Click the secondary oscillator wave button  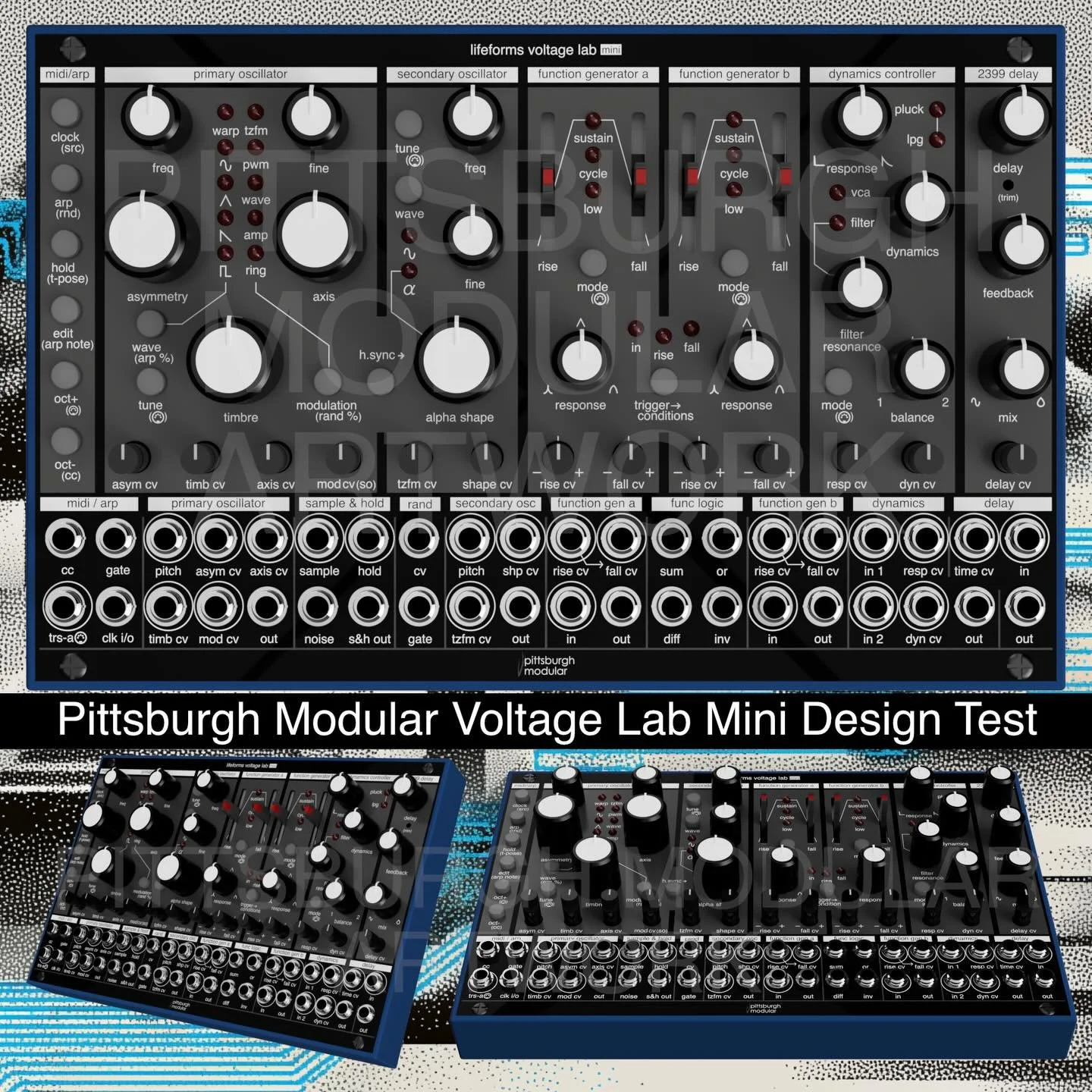[x=408, y=189]
